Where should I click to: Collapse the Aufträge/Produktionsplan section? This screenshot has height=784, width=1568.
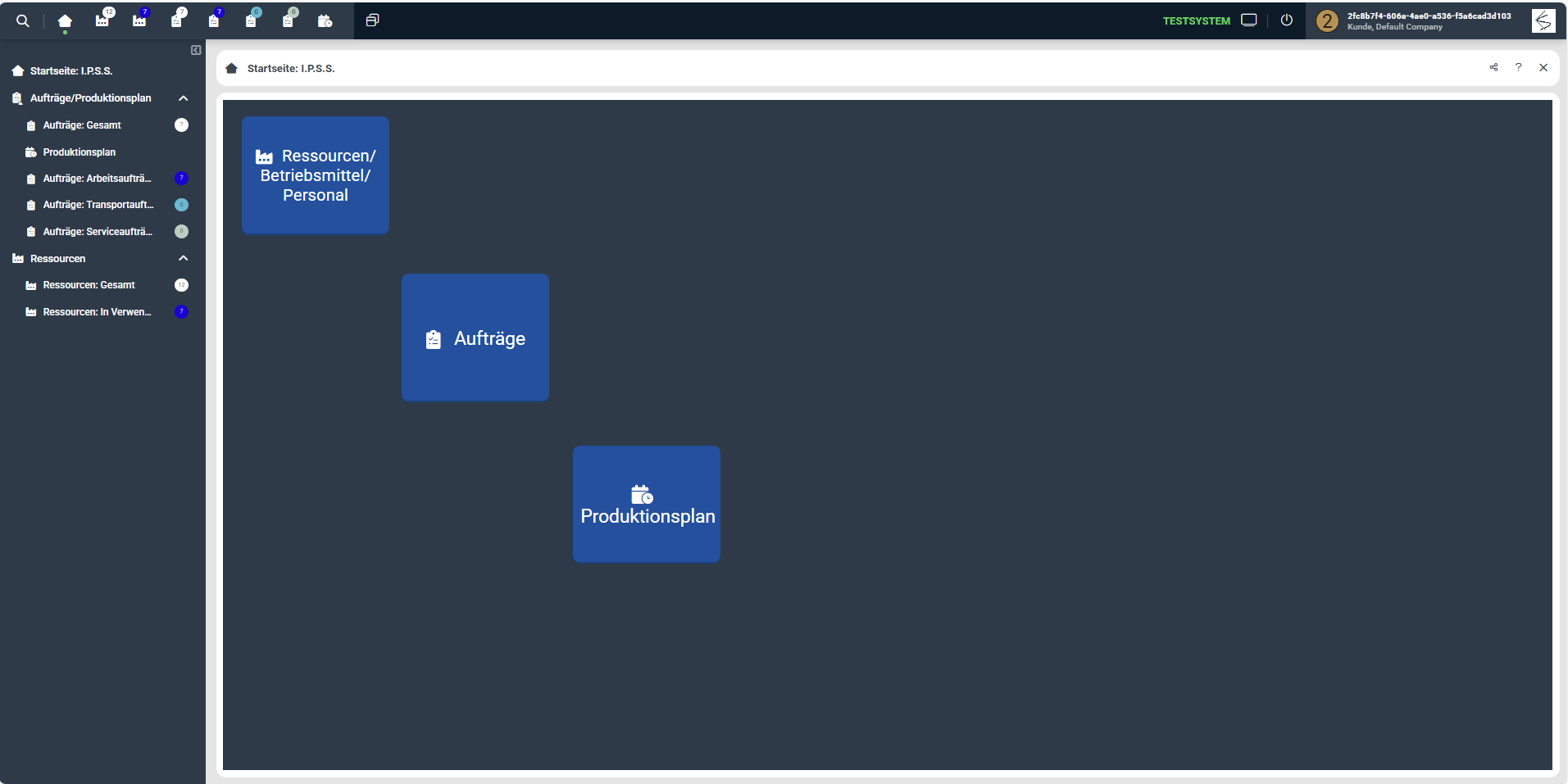pos(183,98)
